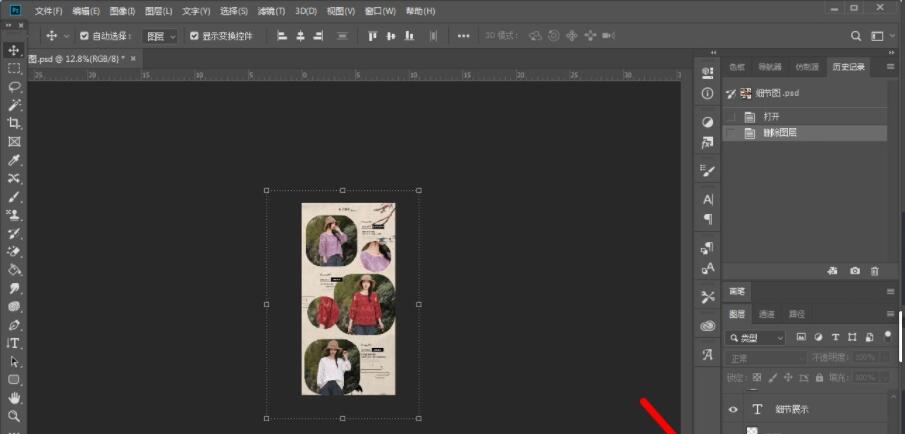The width and height of the screenshot is (905, 434).
Task: Open the blend mode 正常 dropdown
Action: pos(765,358)
